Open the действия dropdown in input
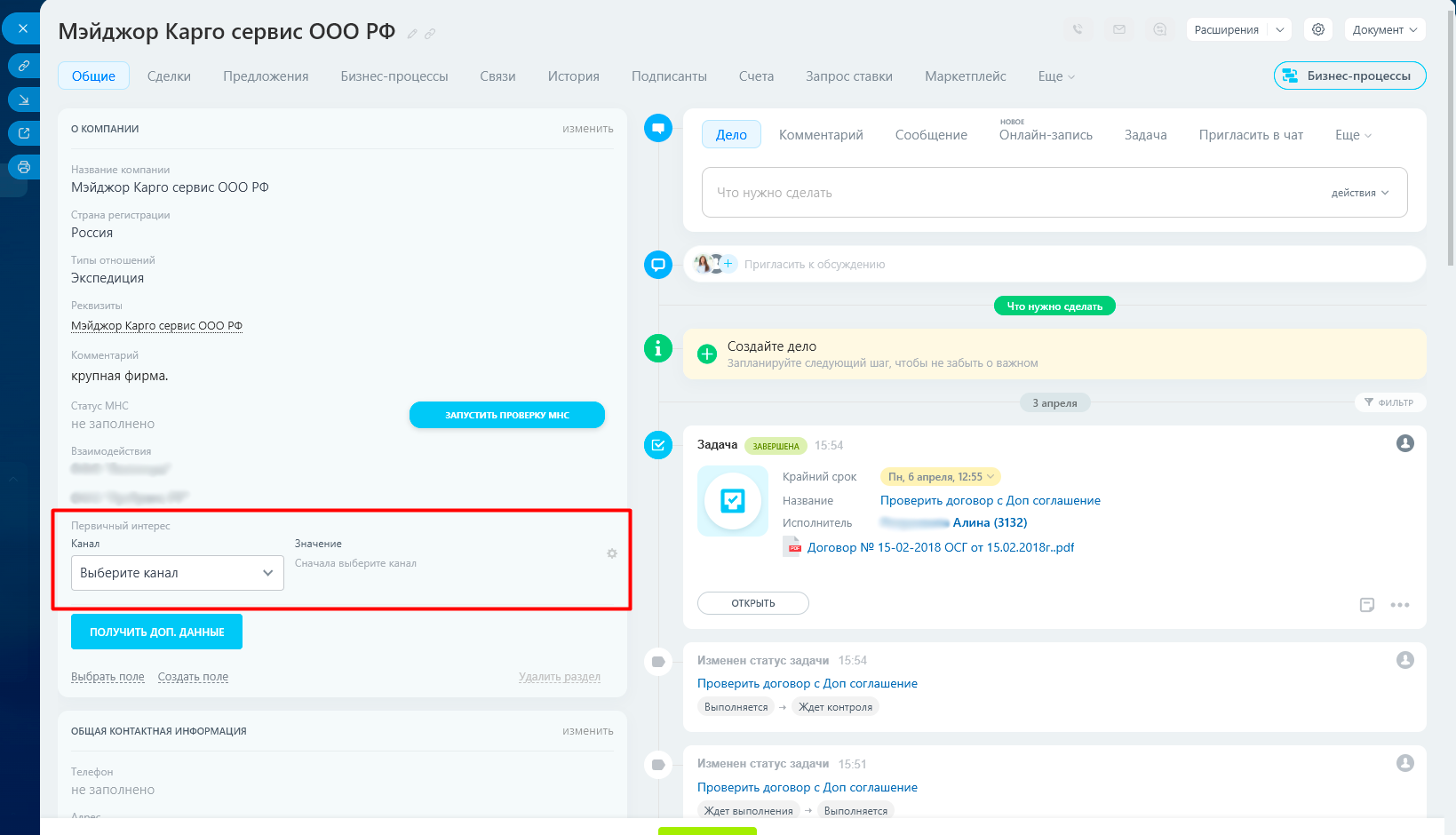The image size is (1456, 835). coord(1359,193)
